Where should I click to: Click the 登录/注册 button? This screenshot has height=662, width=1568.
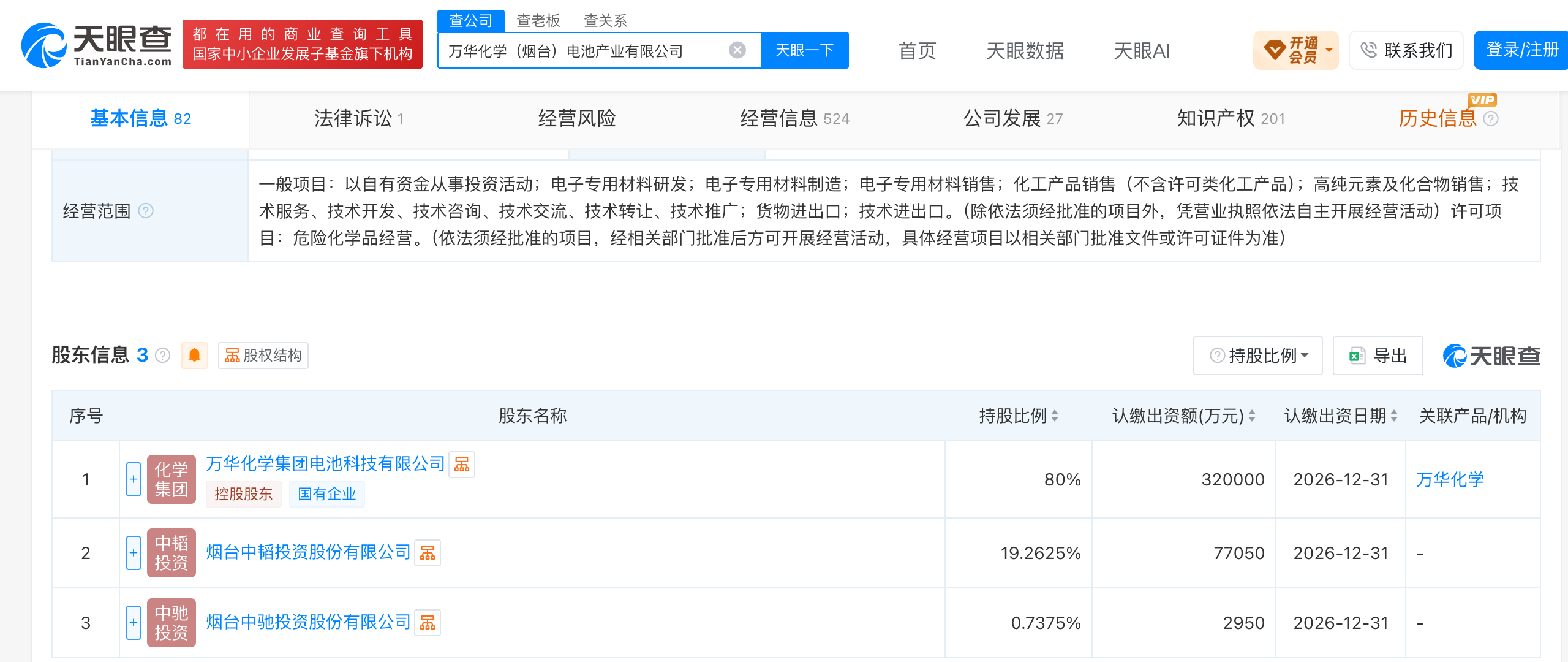pos(1521,50)
